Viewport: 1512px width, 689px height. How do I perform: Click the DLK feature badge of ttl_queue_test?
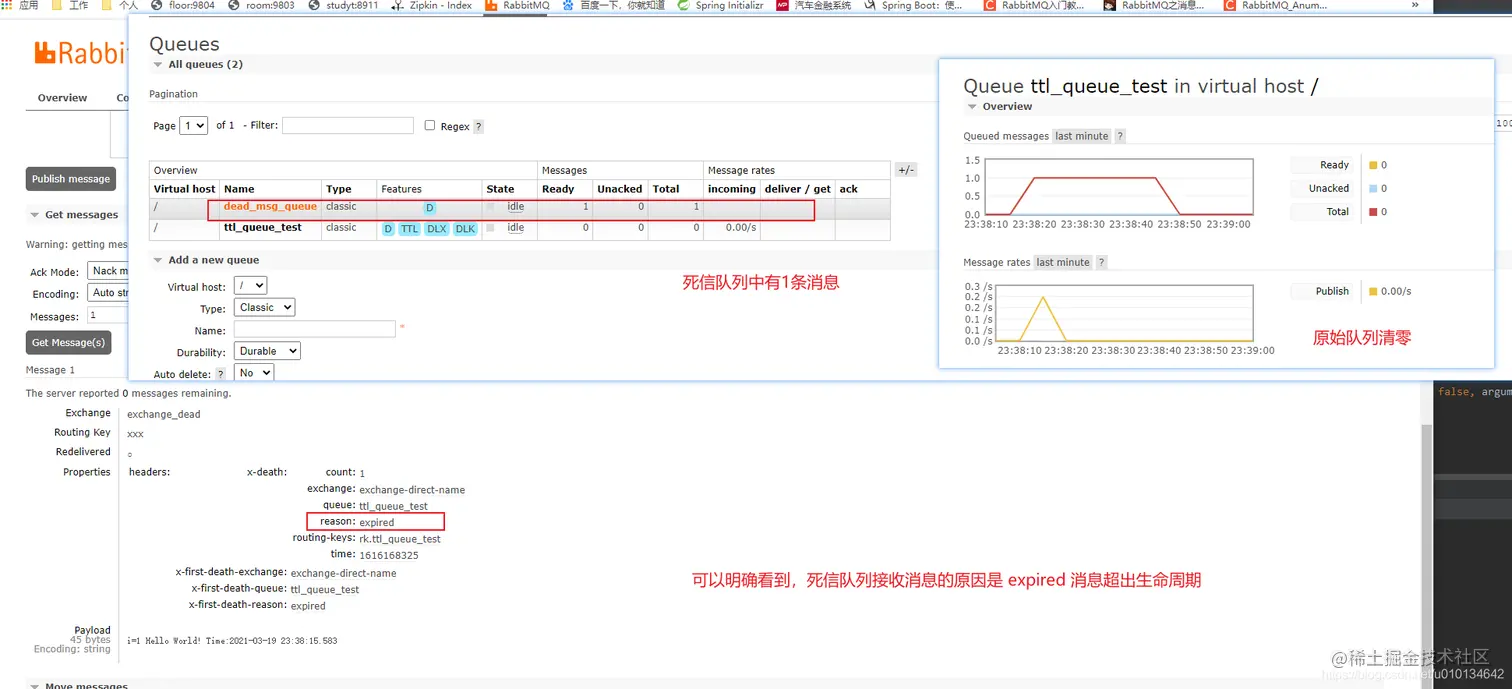(465, 229)
